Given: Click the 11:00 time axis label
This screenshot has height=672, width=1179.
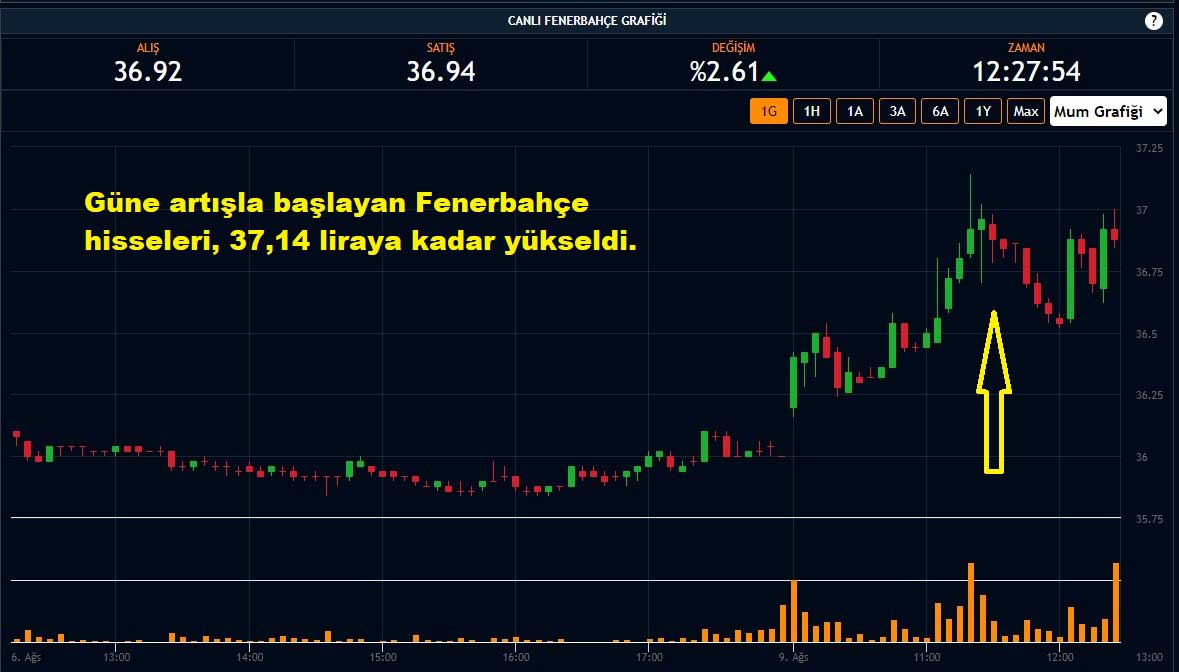Looking at the screenshot, I should (x=926, y=657).
